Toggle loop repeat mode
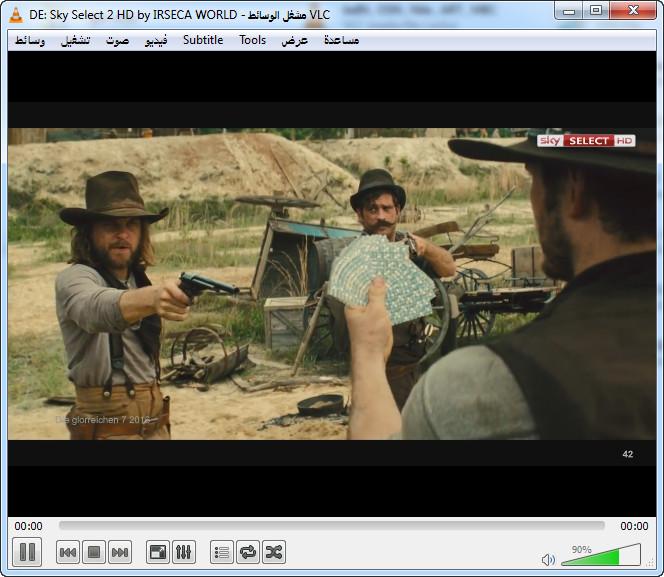Viewport: 664px width, 577px height. pyautogui.click(x=248, y=552)
